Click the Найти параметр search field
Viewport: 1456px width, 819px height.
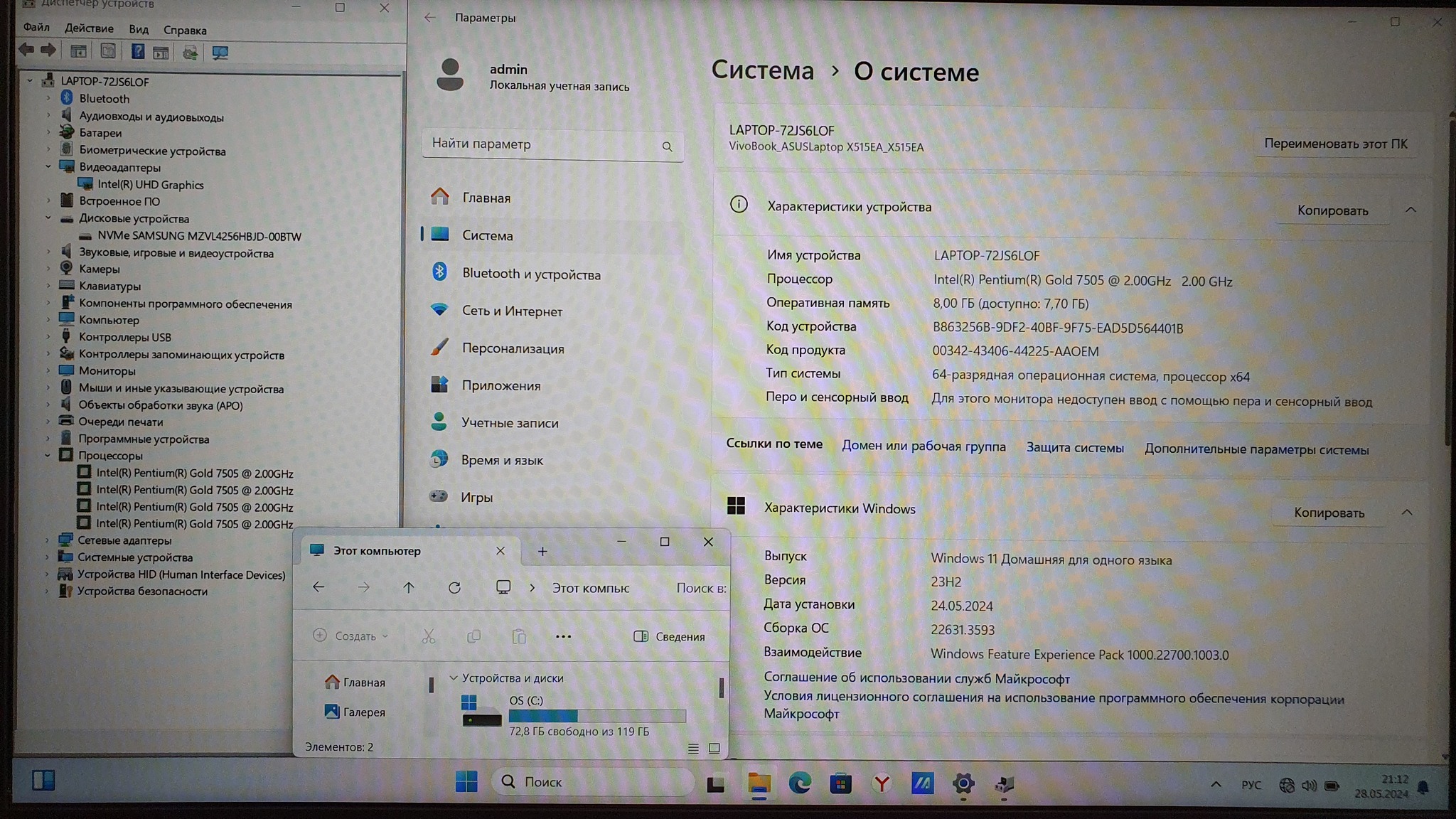click(540, 144)
